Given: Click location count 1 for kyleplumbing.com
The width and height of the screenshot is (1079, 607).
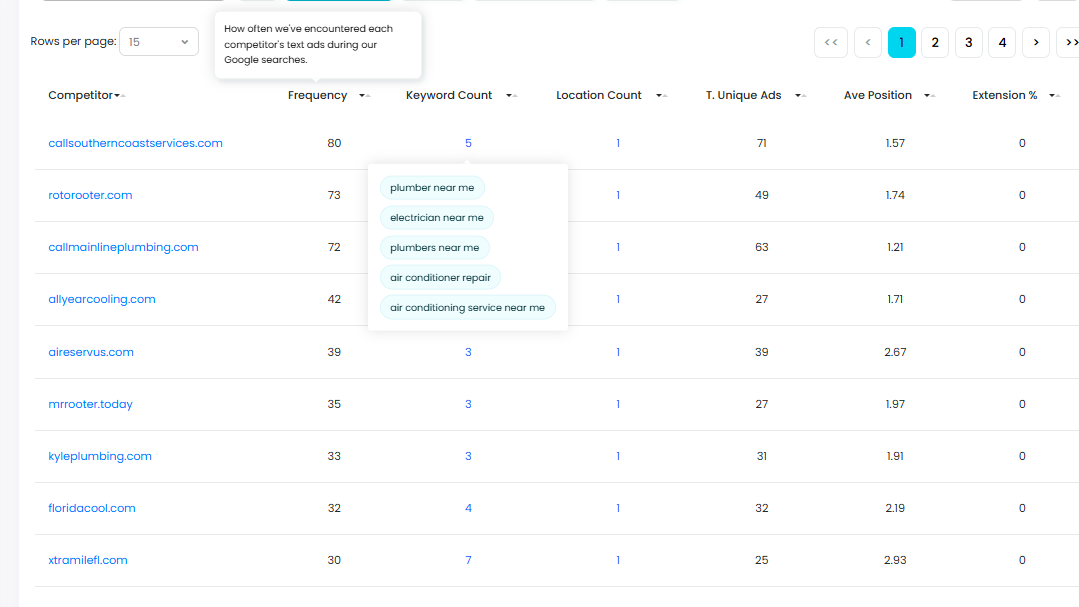Looking at the screenshot, I should (x=618, y=456).
